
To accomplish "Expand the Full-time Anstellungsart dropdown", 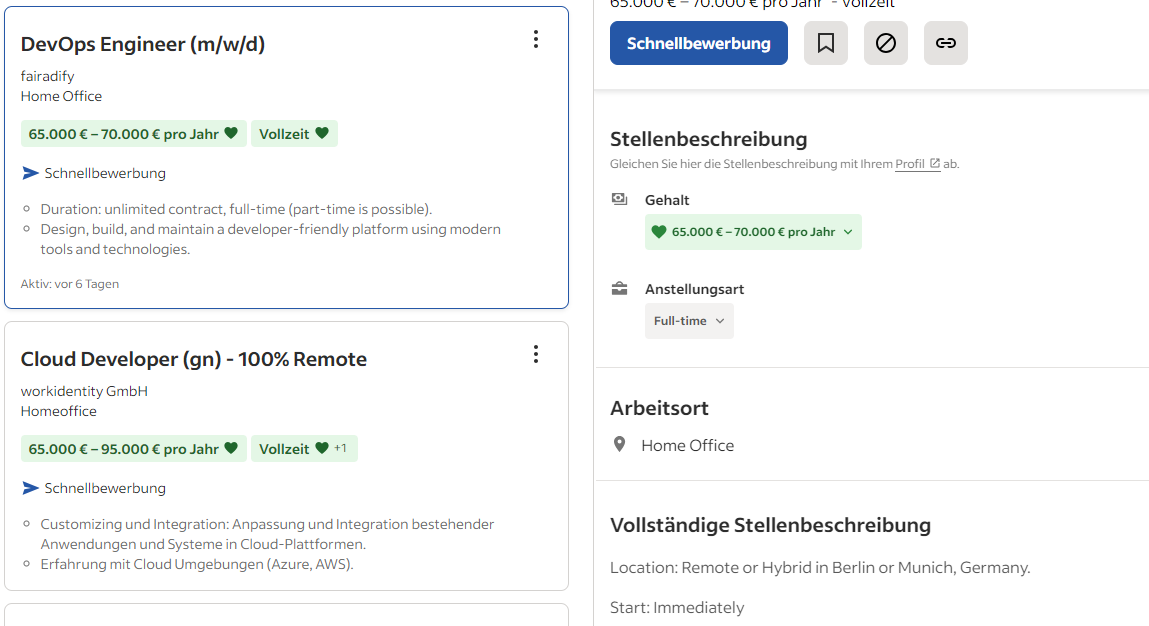I will tap(689, 321).
